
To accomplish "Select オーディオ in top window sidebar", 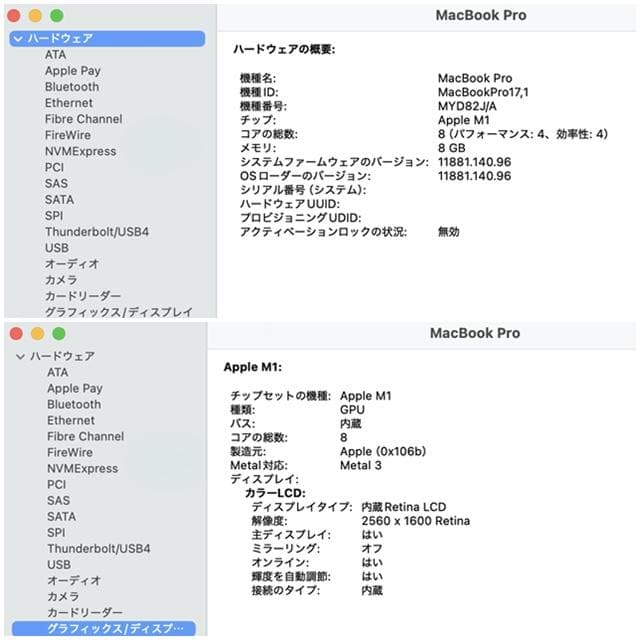I will point(72,264).
